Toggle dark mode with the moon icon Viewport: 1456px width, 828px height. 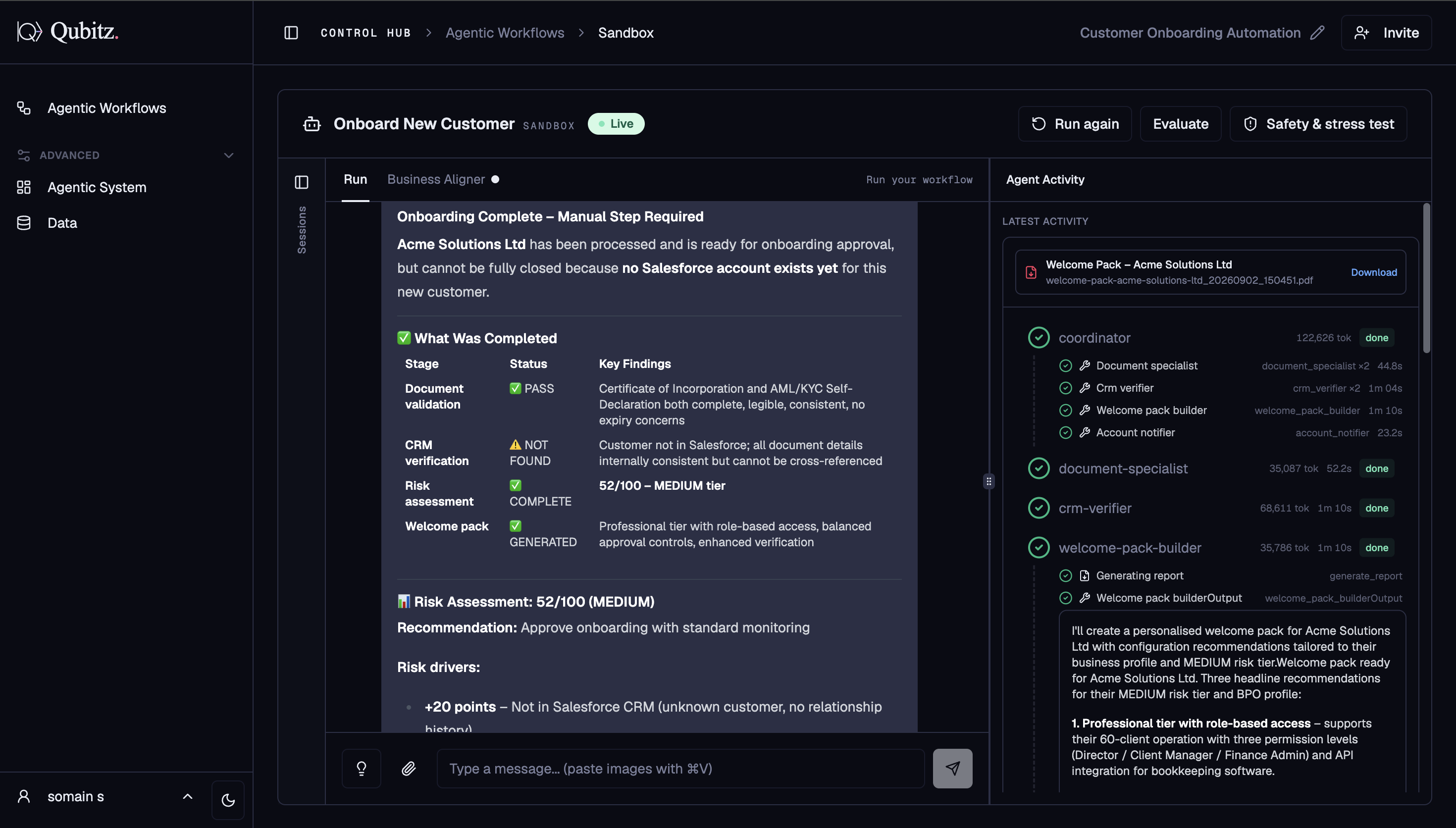228,800
